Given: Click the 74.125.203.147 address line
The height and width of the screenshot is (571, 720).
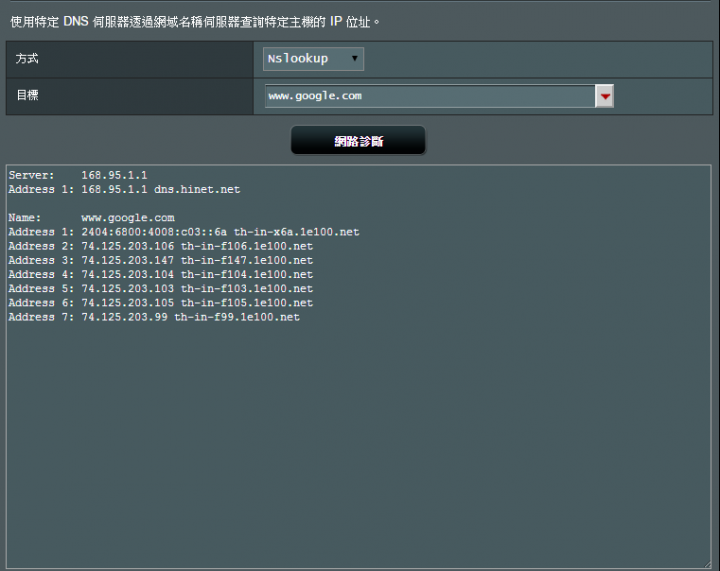Looking at the screenshot, I should pyautogui.click(x=160, y=260).
